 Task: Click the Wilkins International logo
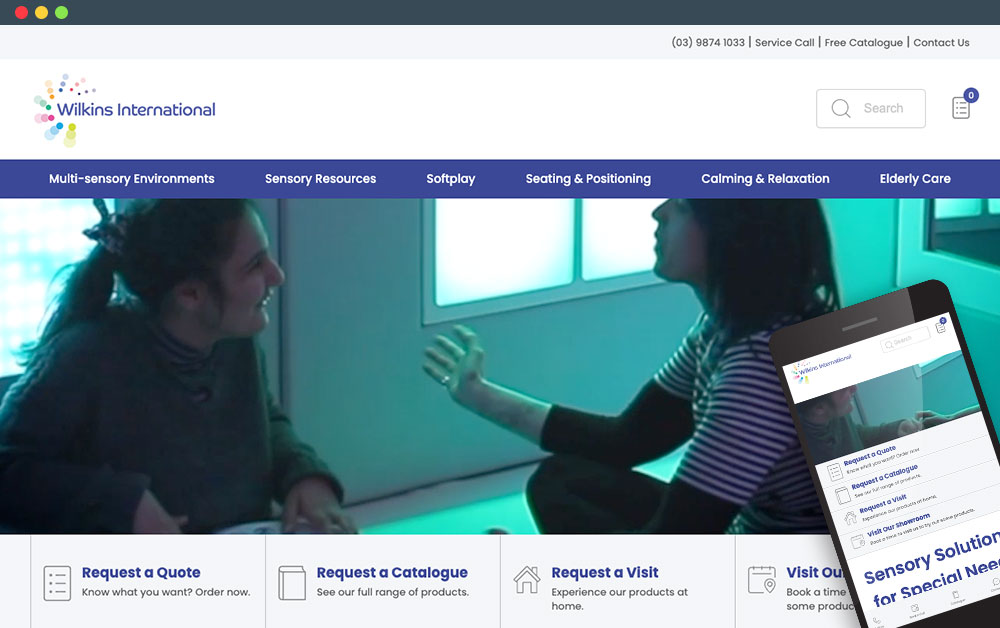pos(125,110)
